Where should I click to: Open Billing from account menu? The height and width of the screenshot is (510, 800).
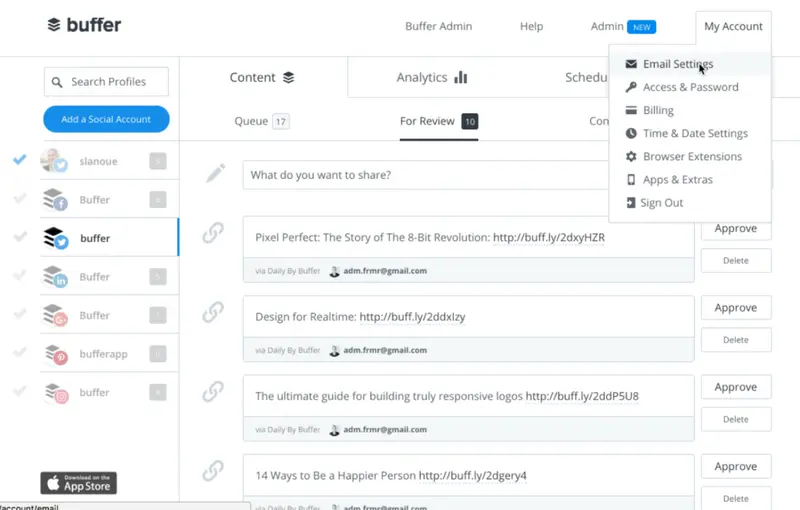coord(657,110)
